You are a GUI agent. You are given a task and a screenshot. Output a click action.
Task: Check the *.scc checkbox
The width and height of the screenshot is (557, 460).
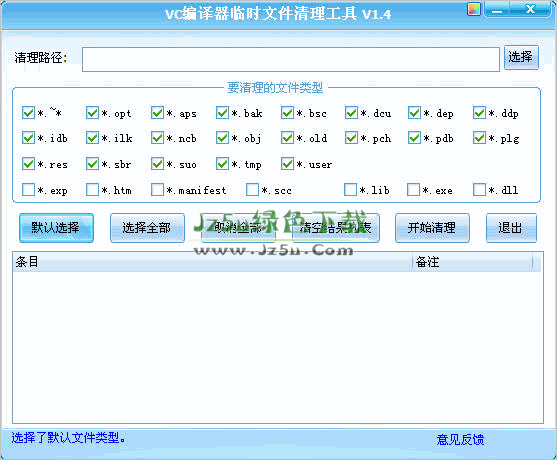click(252, 190)
